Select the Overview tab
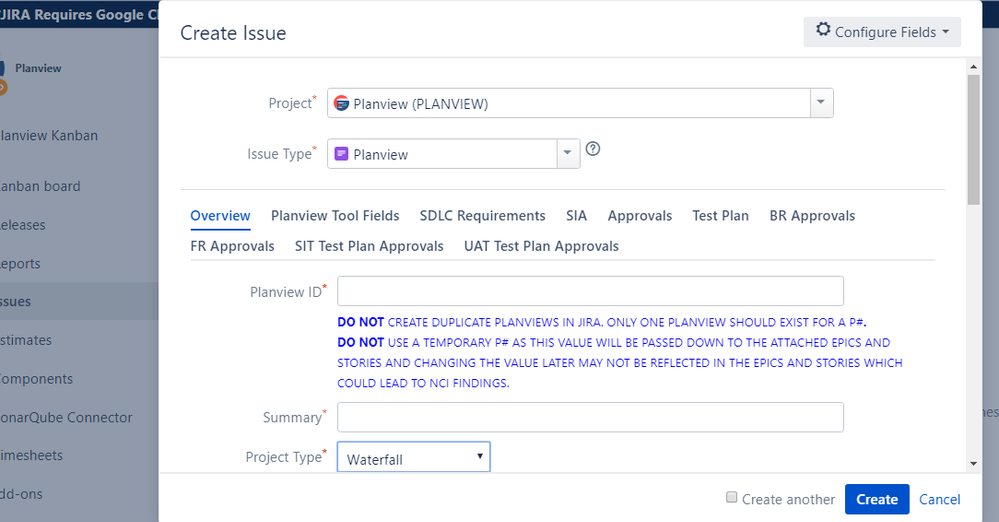This screenshot has width=999, height=522. click(220, 215)
